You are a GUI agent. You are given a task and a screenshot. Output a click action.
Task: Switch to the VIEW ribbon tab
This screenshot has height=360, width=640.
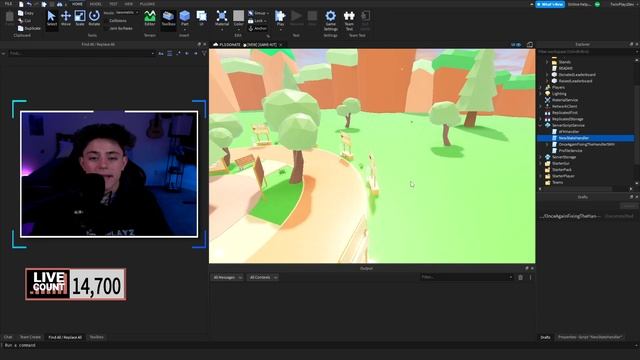(x=129, y=4)
